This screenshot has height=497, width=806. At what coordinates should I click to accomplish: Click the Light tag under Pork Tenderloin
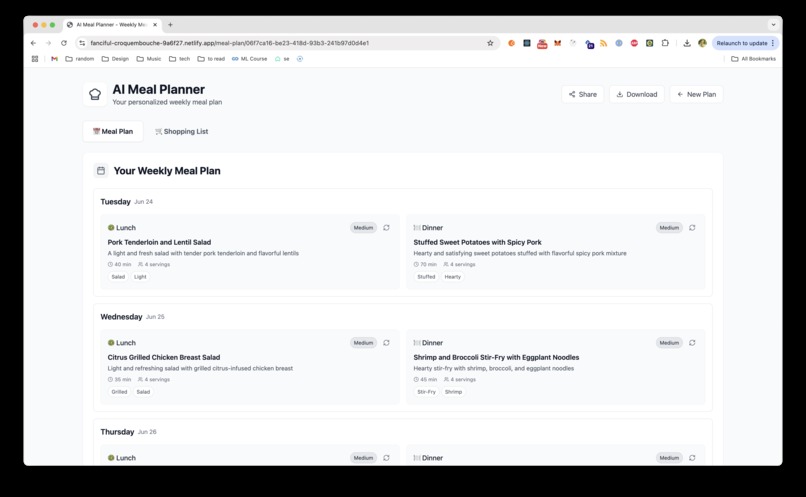coord(140,277)
